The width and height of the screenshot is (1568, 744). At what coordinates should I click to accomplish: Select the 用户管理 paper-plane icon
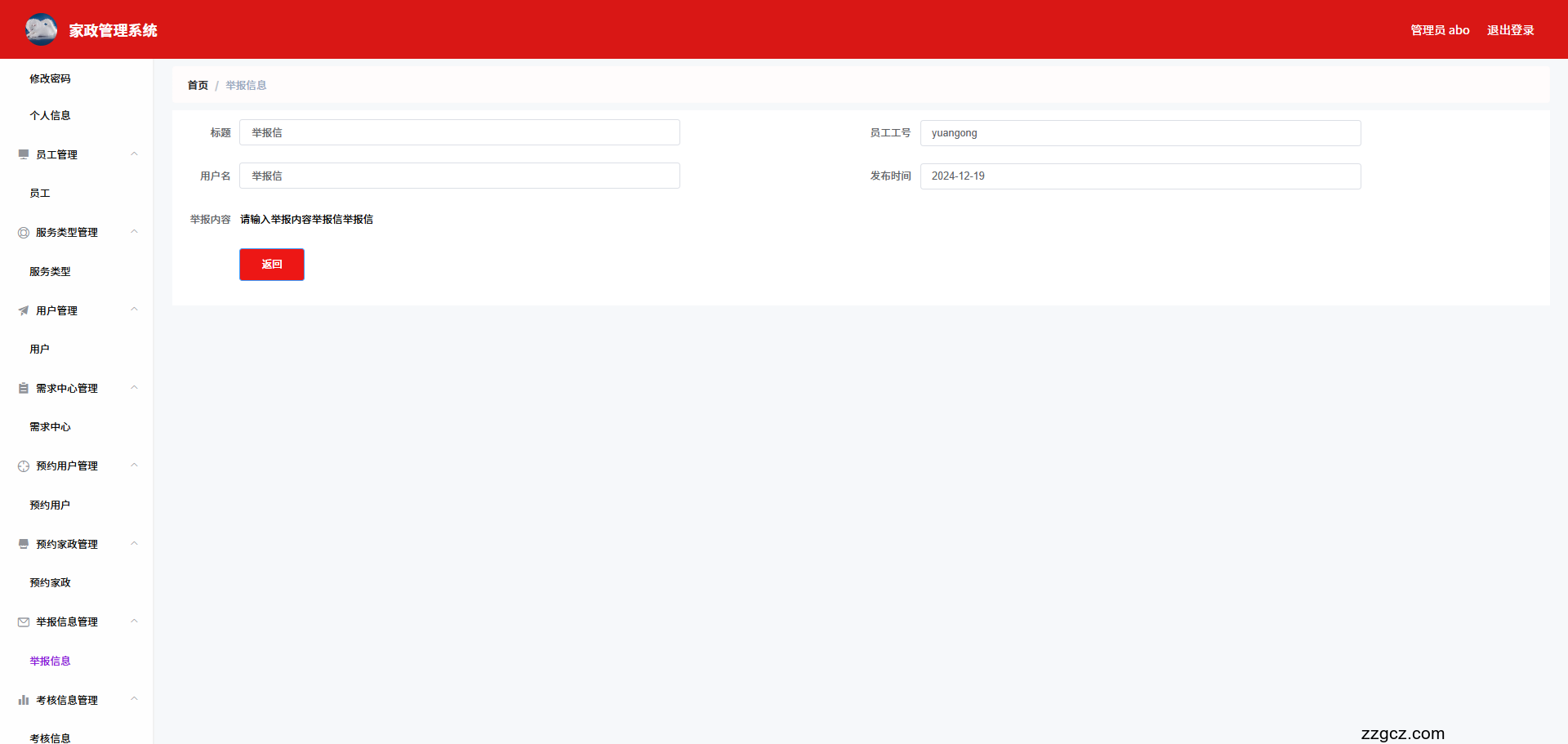coord(23,310)
